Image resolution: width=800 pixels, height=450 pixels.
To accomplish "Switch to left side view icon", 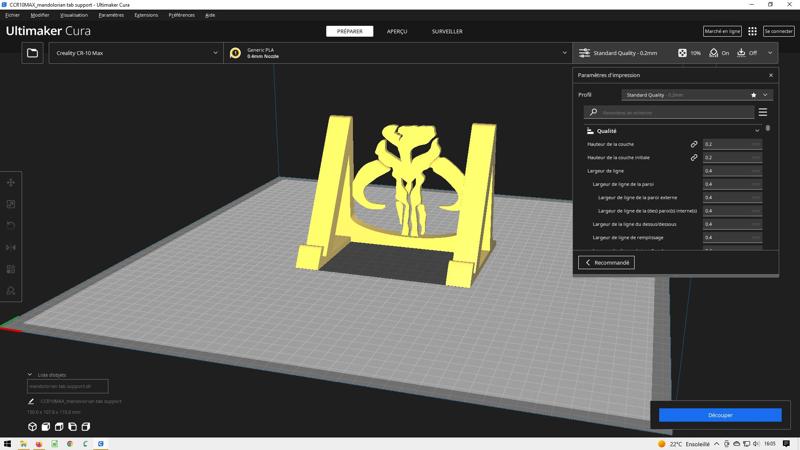I will [x=72, y=427].
